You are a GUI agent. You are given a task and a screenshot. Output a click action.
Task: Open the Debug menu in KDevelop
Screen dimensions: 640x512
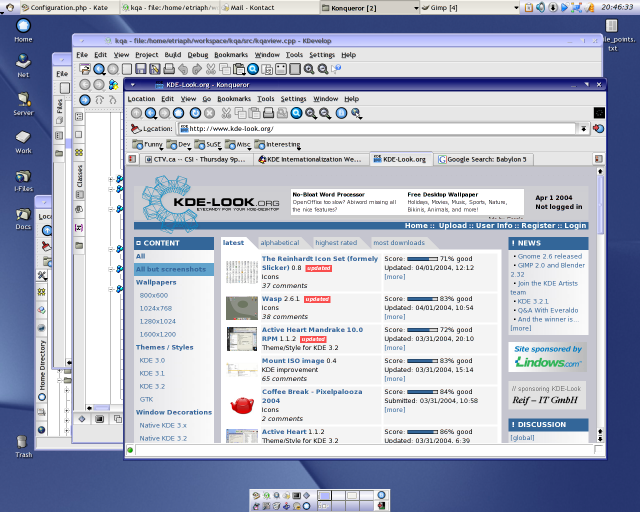click(x=198, y=55)
